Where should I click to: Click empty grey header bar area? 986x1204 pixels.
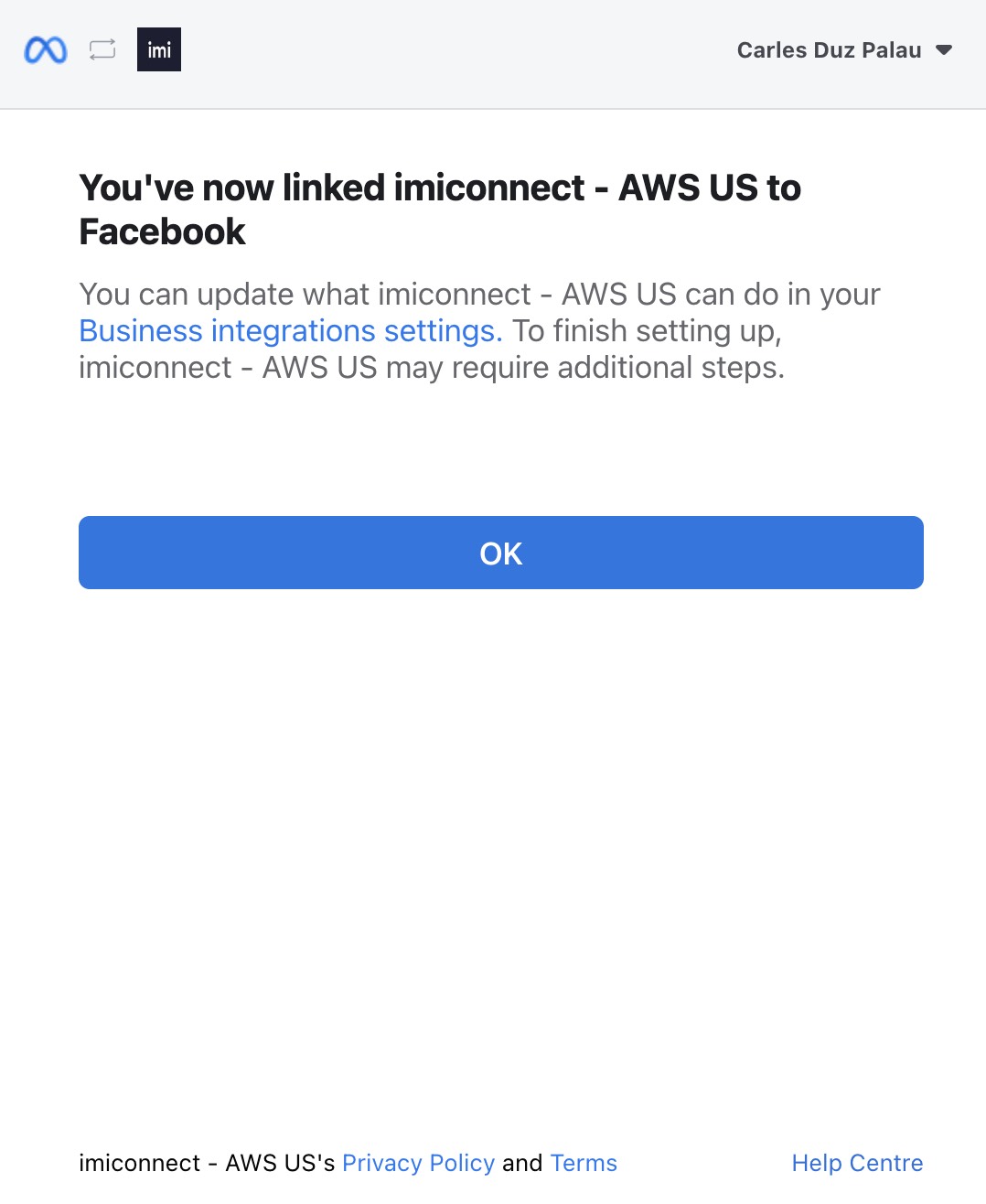click(457, 53)
